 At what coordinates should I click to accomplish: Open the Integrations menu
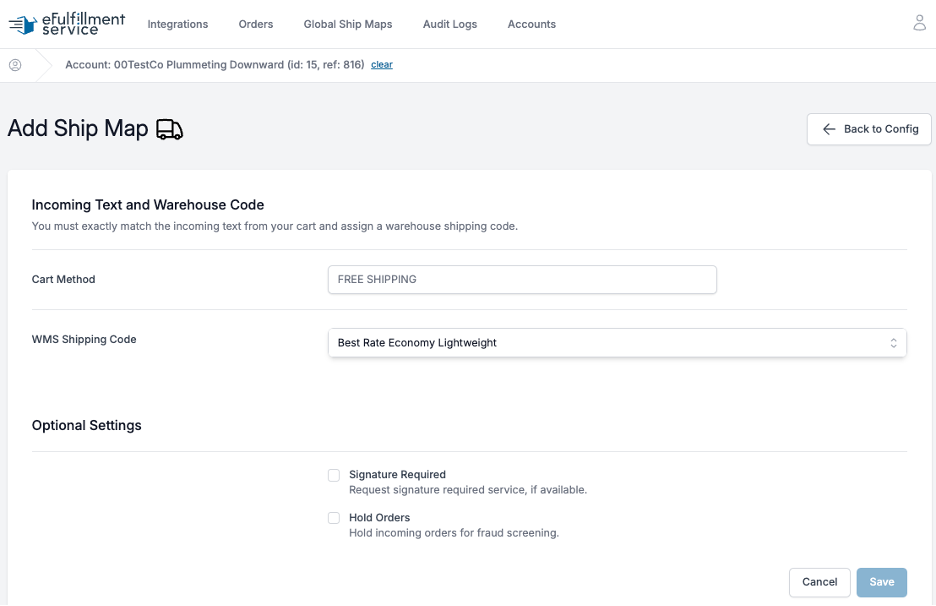pyautogui.click(x=178, y=24)
